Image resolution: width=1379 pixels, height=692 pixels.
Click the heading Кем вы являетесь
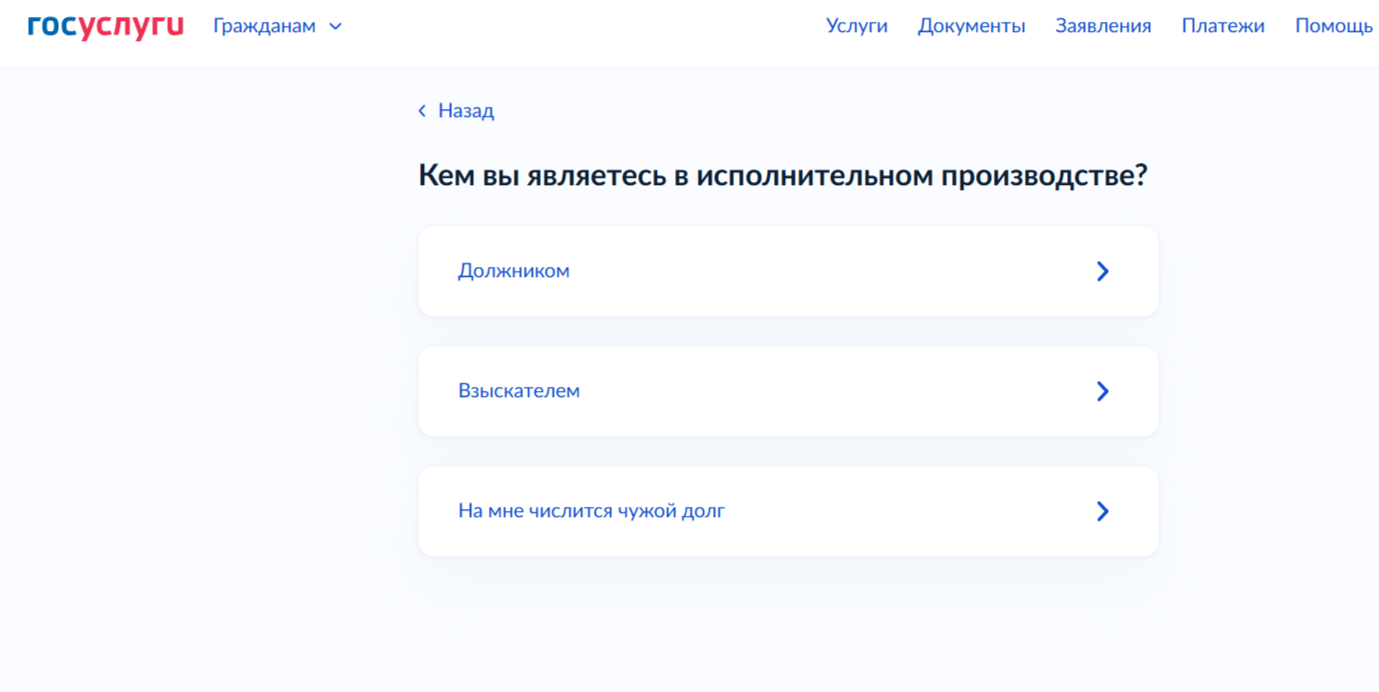click(x=782, y=176)
